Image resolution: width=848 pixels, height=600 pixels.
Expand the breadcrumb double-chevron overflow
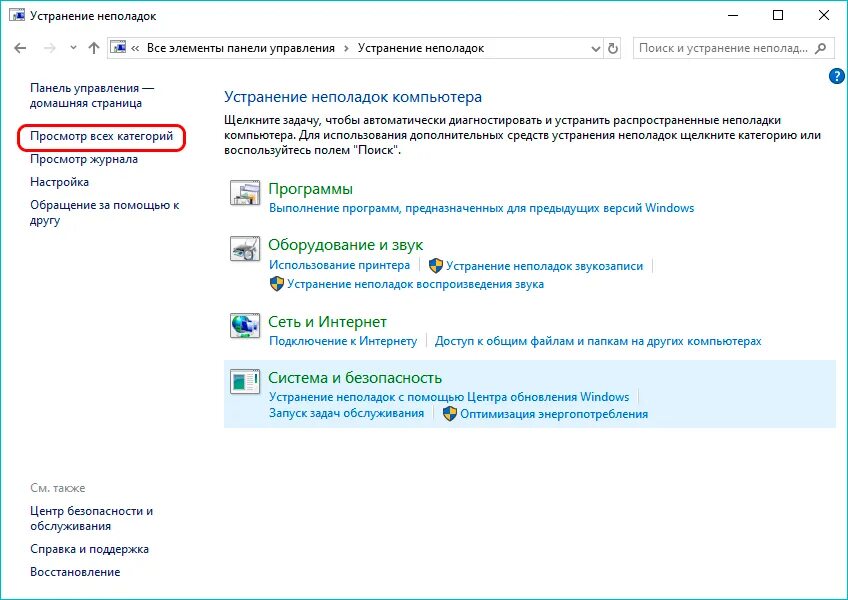(x=135, y=49)
